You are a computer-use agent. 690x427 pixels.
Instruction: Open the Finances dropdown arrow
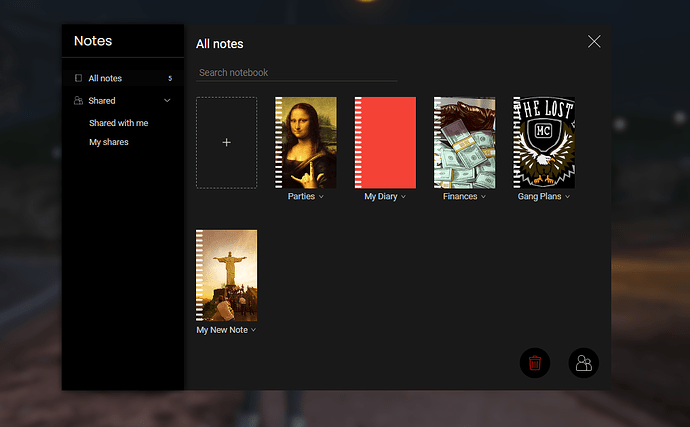(x=483, y=197)
